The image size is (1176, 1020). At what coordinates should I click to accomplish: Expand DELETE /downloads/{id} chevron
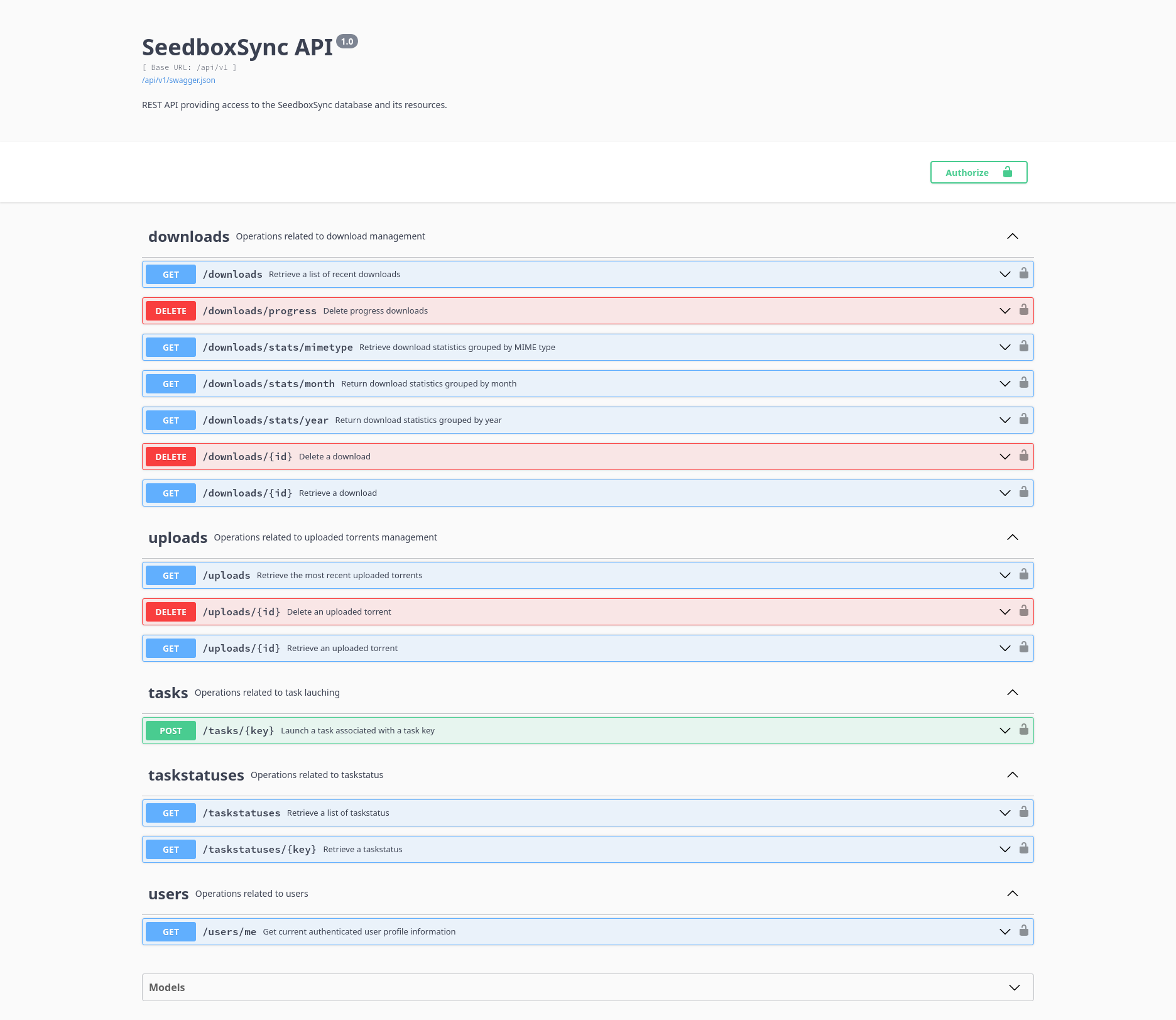(1005, 457)
